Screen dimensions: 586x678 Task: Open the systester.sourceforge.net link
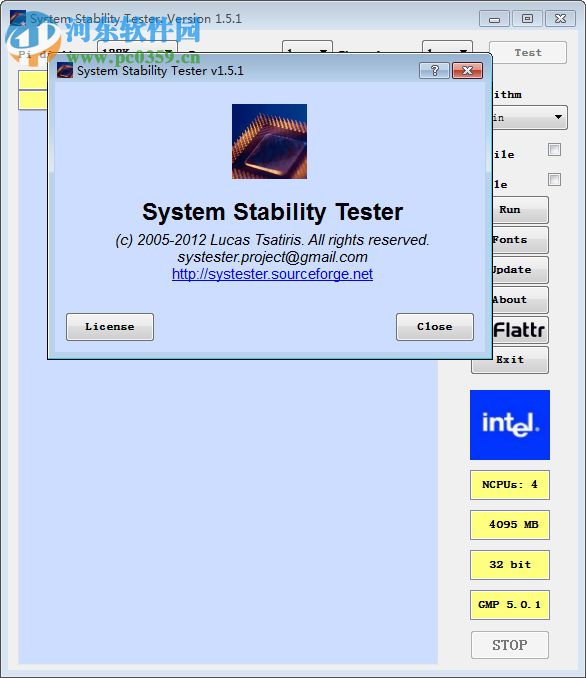(x=272, y=274)
